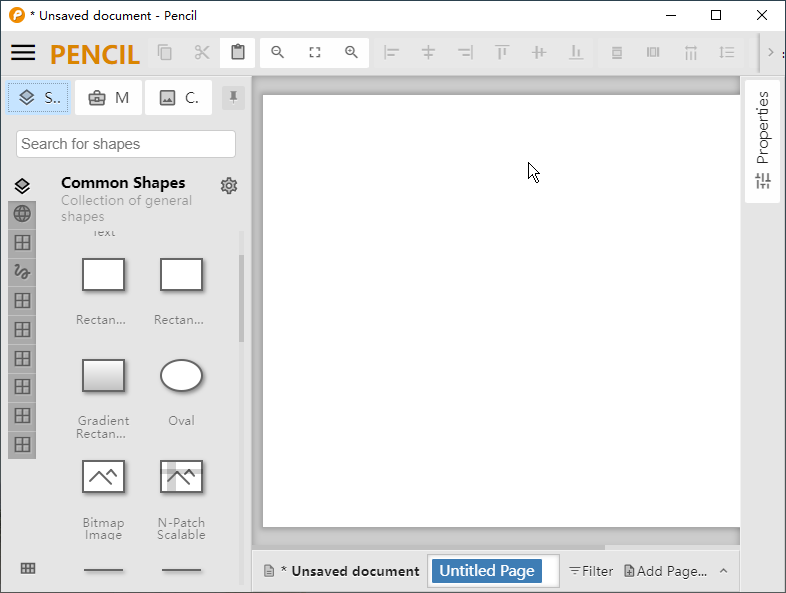Select the Common Shapes layers collection icon
Viewport: 786px width, 593px height.
[22, 186]
